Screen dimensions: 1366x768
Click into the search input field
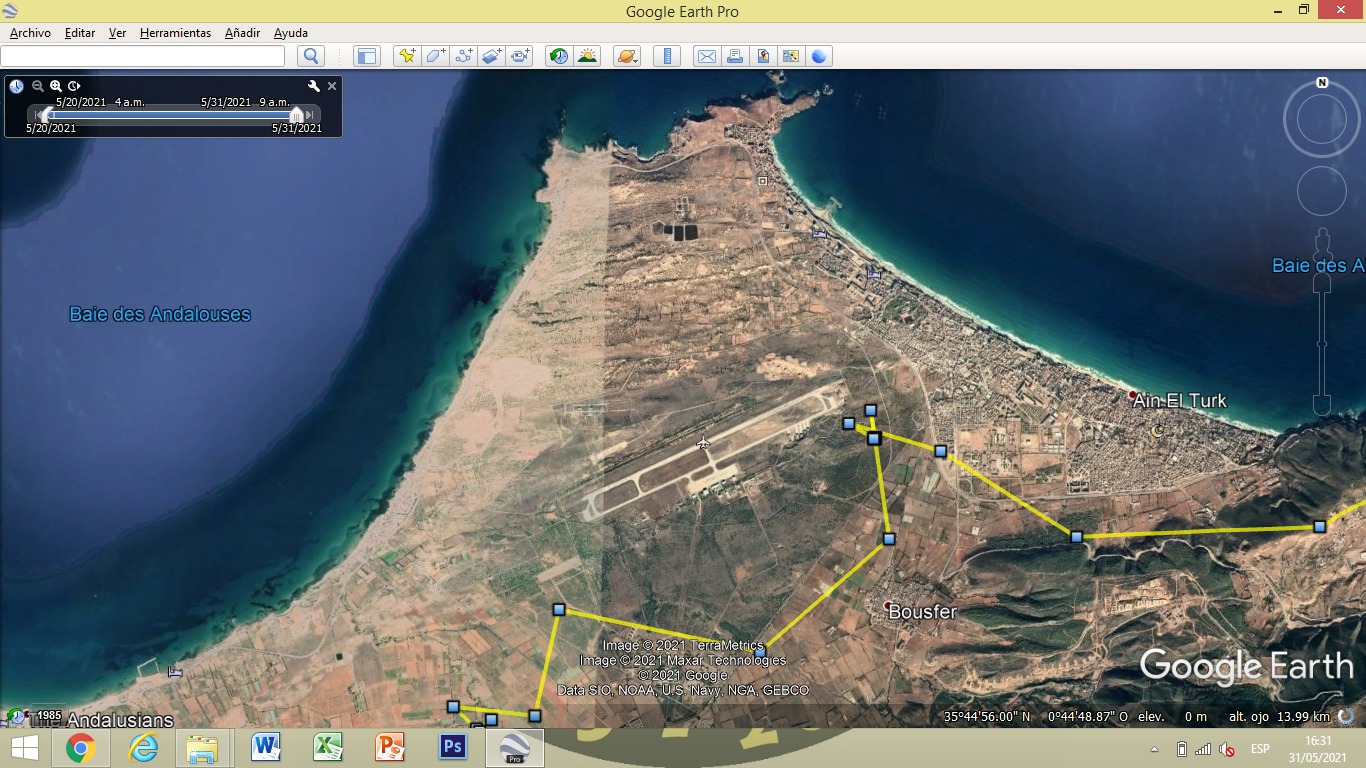[x=142, y=56]
